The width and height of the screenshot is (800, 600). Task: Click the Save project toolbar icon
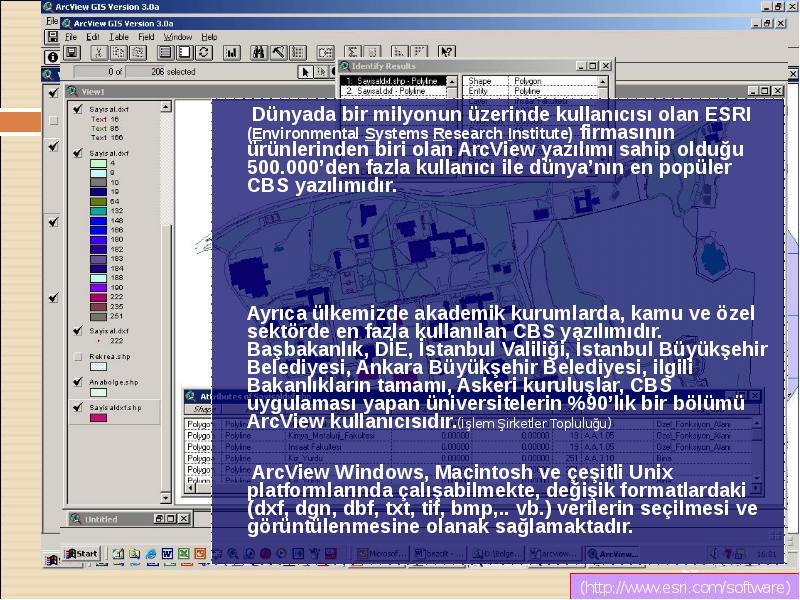click(71, 52)
